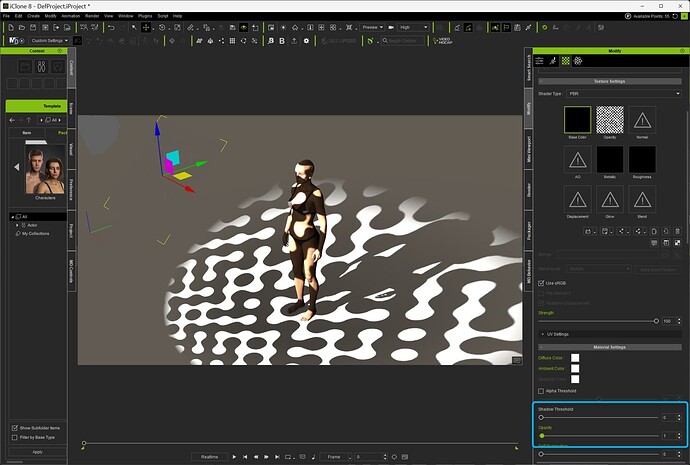Open the File menu
Image resolution: width=690 pixels, height=465 pixels.
coord(6,16)
